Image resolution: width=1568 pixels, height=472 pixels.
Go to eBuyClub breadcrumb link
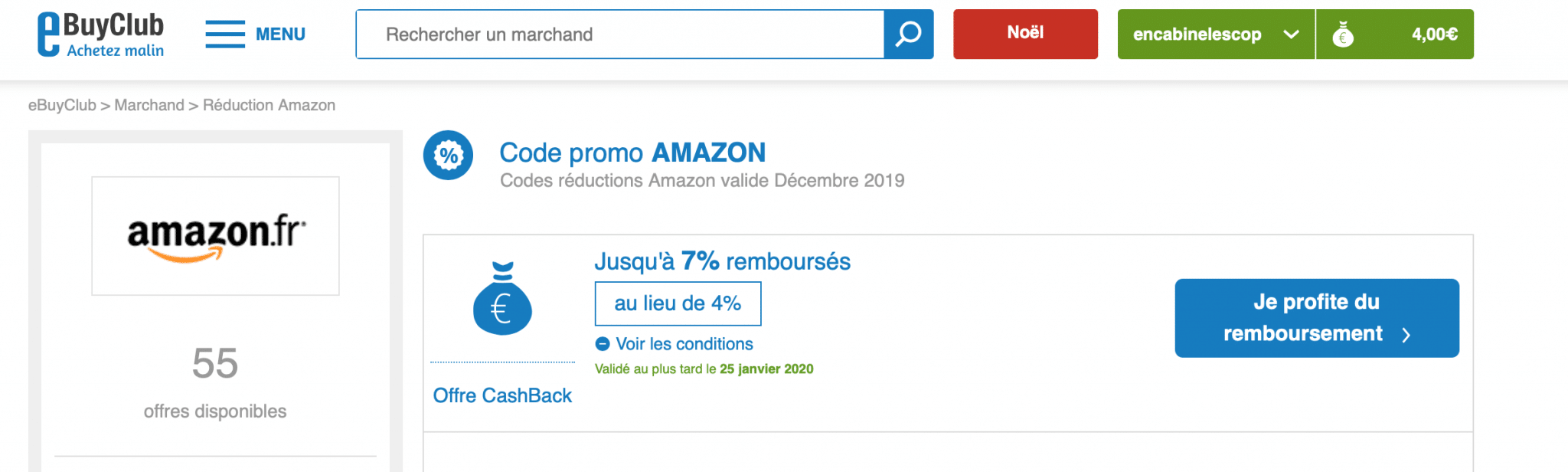tap(62, 105)
